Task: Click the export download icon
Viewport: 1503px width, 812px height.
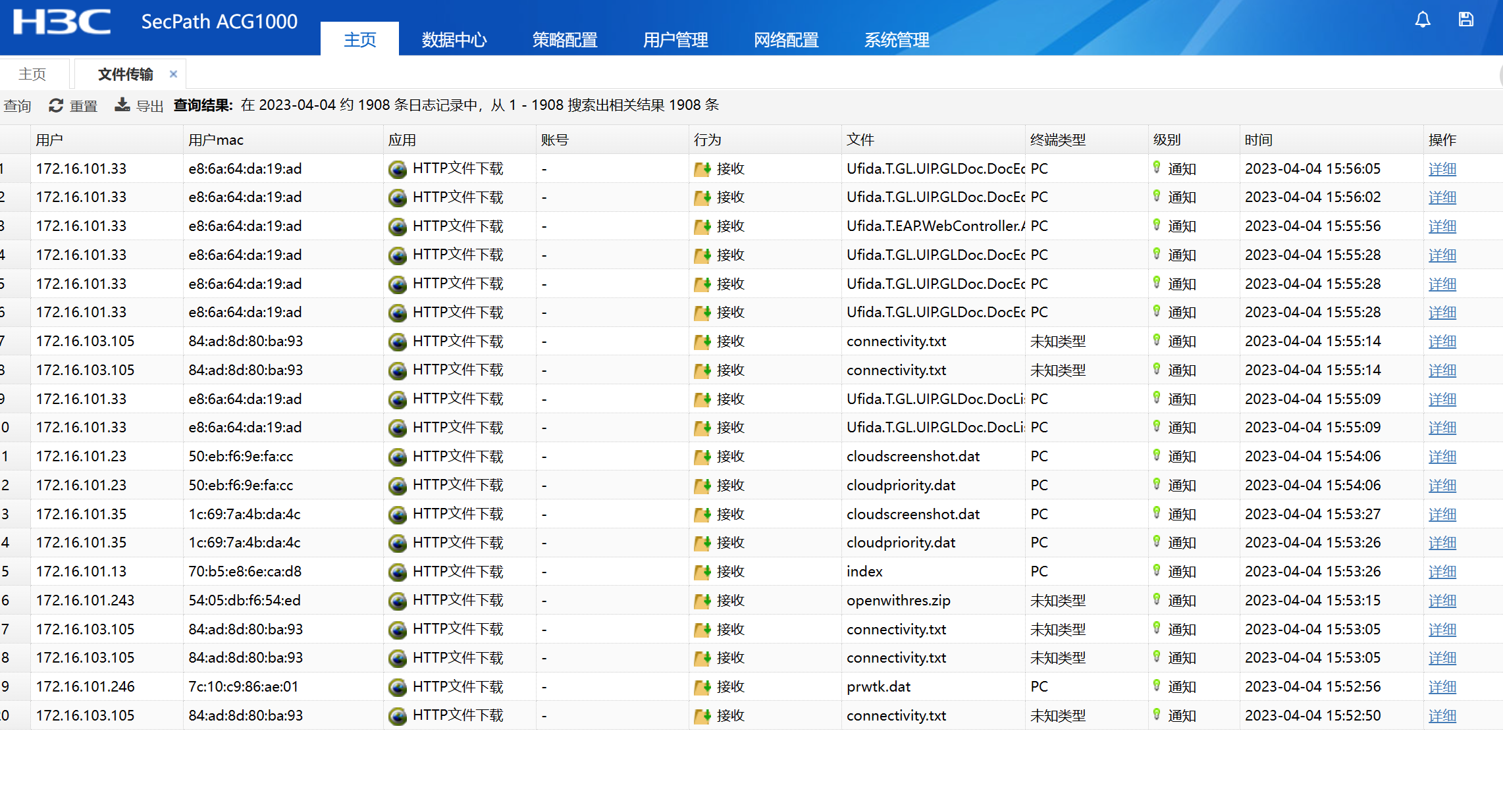Action: 122,105
